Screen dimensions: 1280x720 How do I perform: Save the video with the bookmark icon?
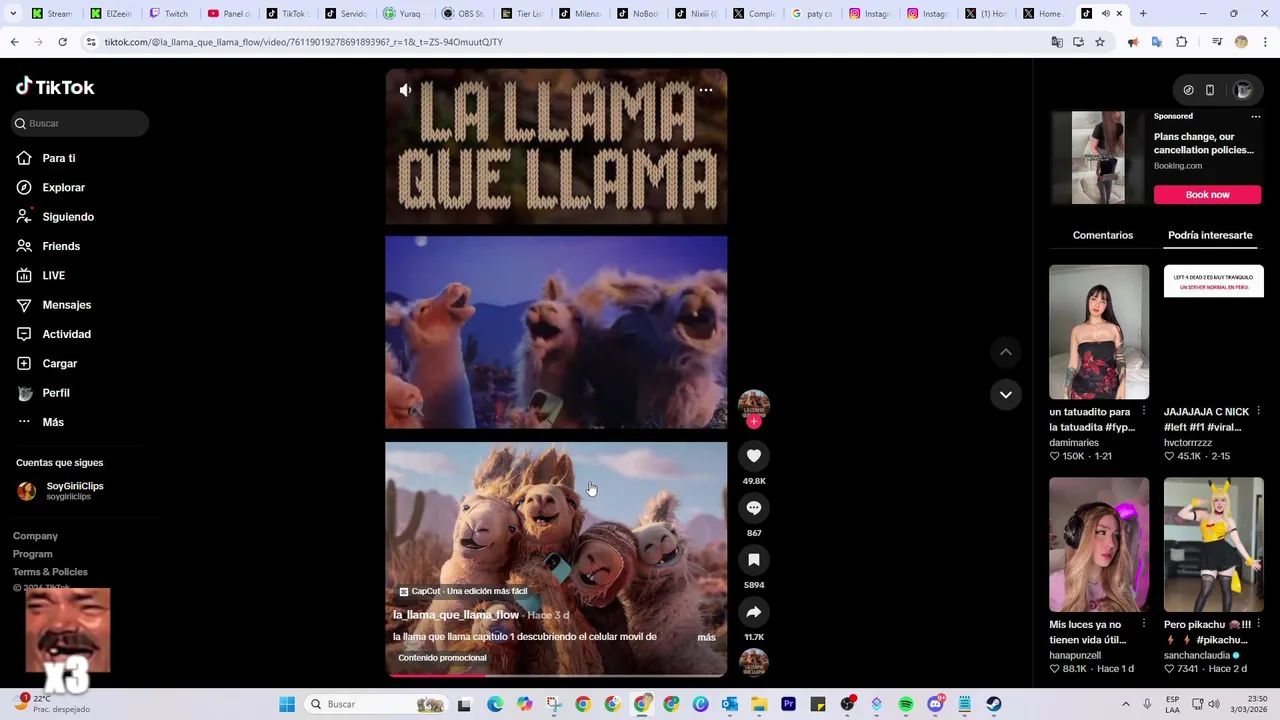(x=754, y=560)
